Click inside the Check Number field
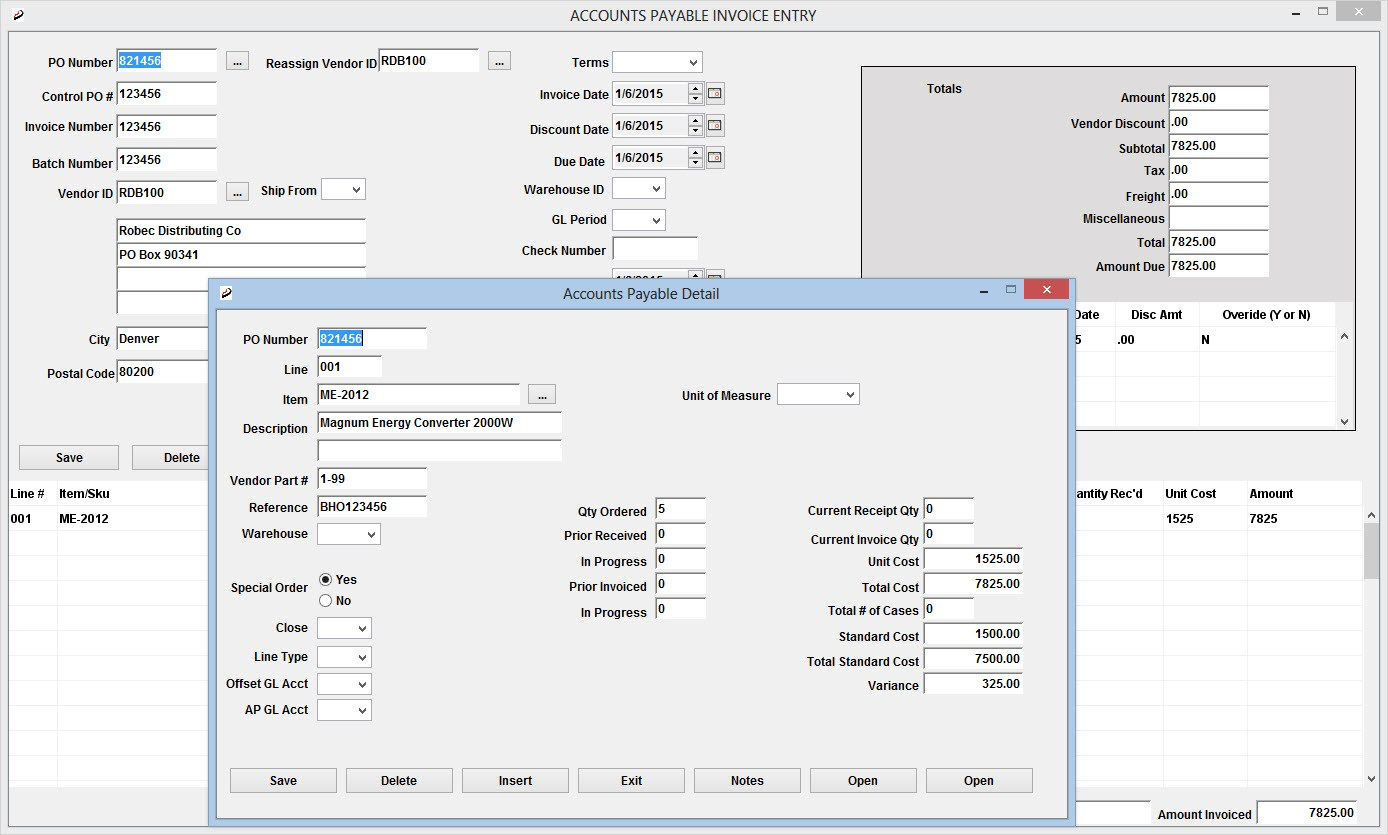Viewport: 1388px width, 835px height. click(x=655, y=249)
